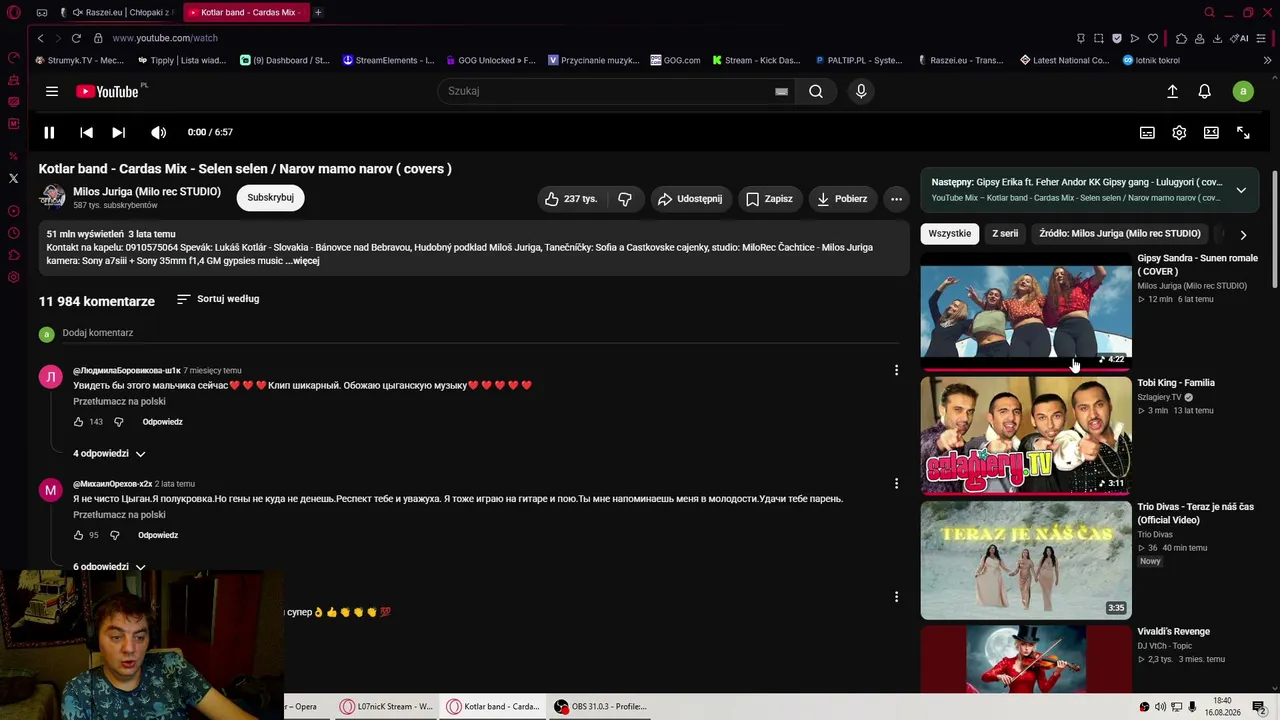Share the video via Udostępnij

pyautogui.click(x=689, y=199)
